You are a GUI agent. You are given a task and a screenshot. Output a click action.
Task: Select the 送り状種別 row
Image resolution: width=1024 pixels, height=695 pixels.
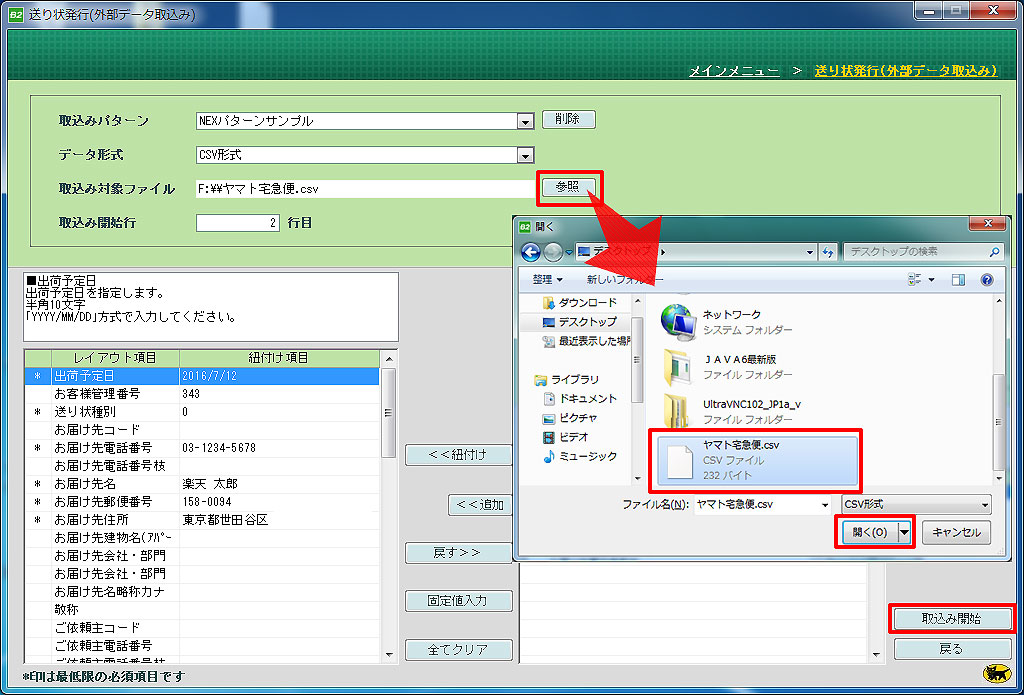coord(202,412)
